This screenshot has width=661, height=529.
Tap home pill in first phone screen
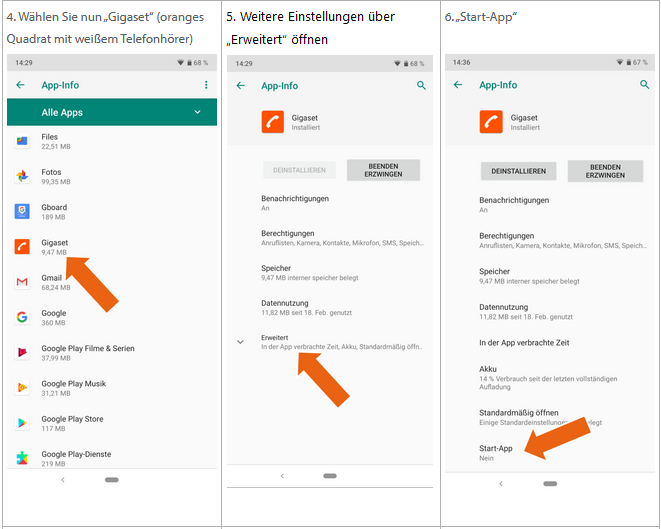pyautogui.click(x=112, y=480)
